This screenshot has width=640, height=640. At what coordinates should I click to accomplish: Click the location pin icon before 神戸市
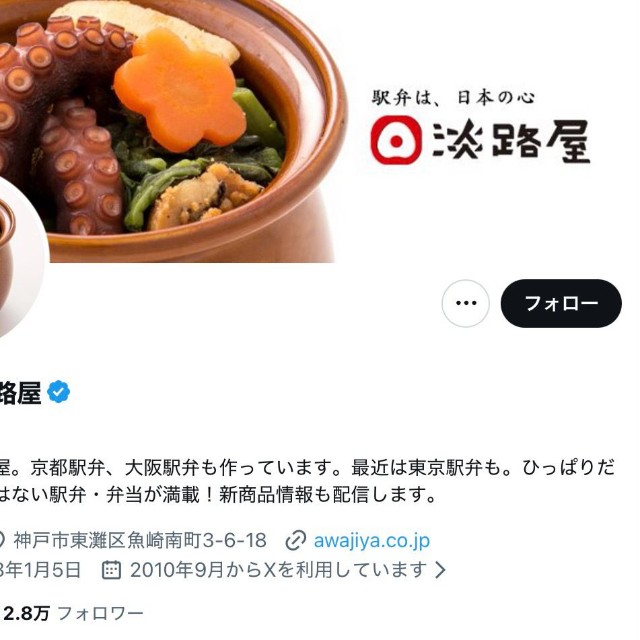[2, 540]
